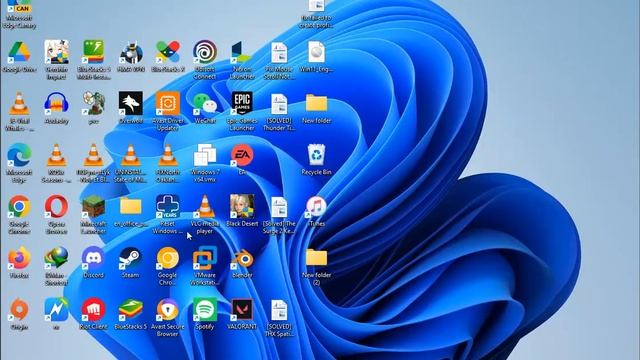Click the Reset Windows shortcut icon

(168, 207)
